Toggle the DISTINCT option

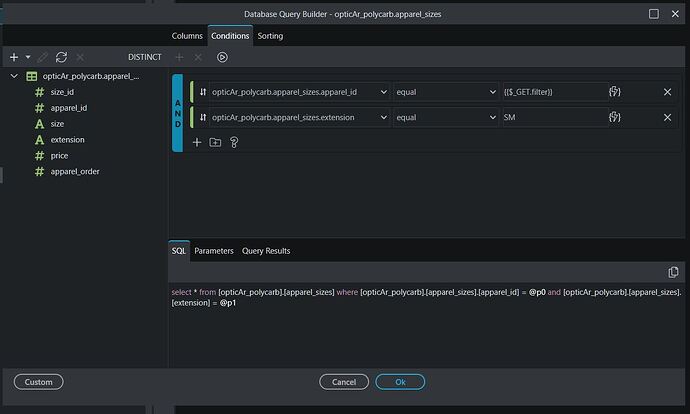(145, 57)
